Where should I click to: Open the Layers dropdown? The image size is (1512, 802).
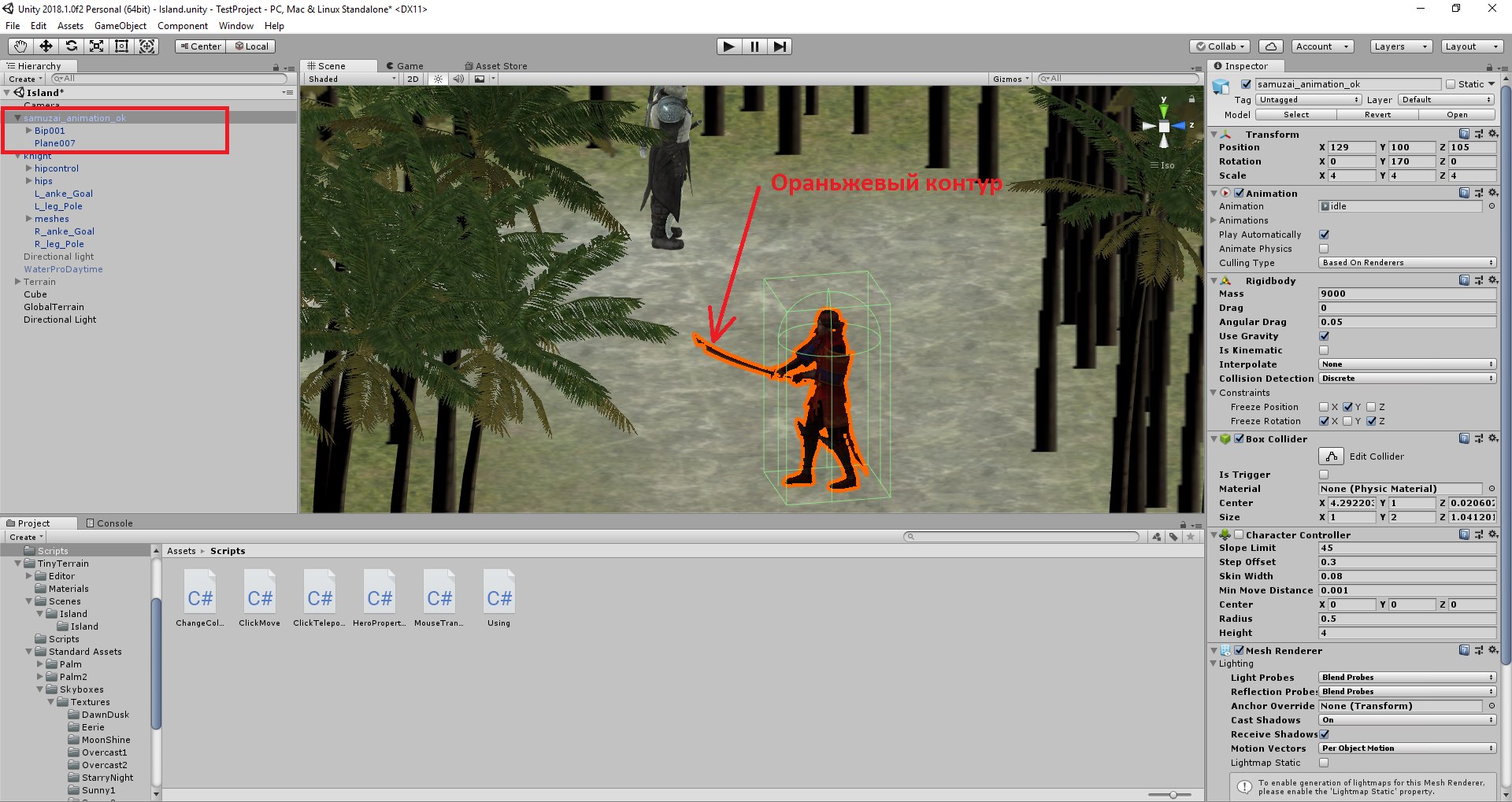1400,46
